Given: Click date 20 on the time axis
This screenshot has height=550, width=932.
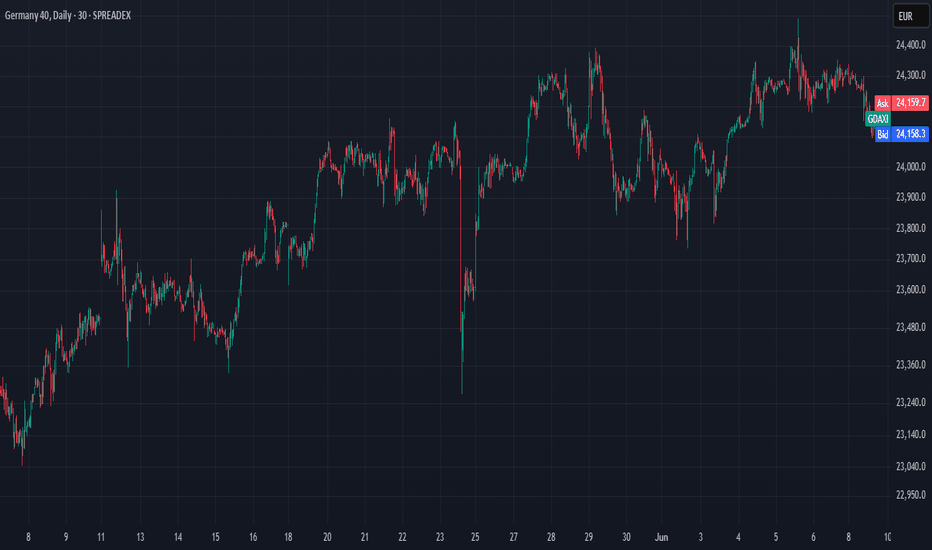Looking at the screenshot, I should tap(327, 537).
